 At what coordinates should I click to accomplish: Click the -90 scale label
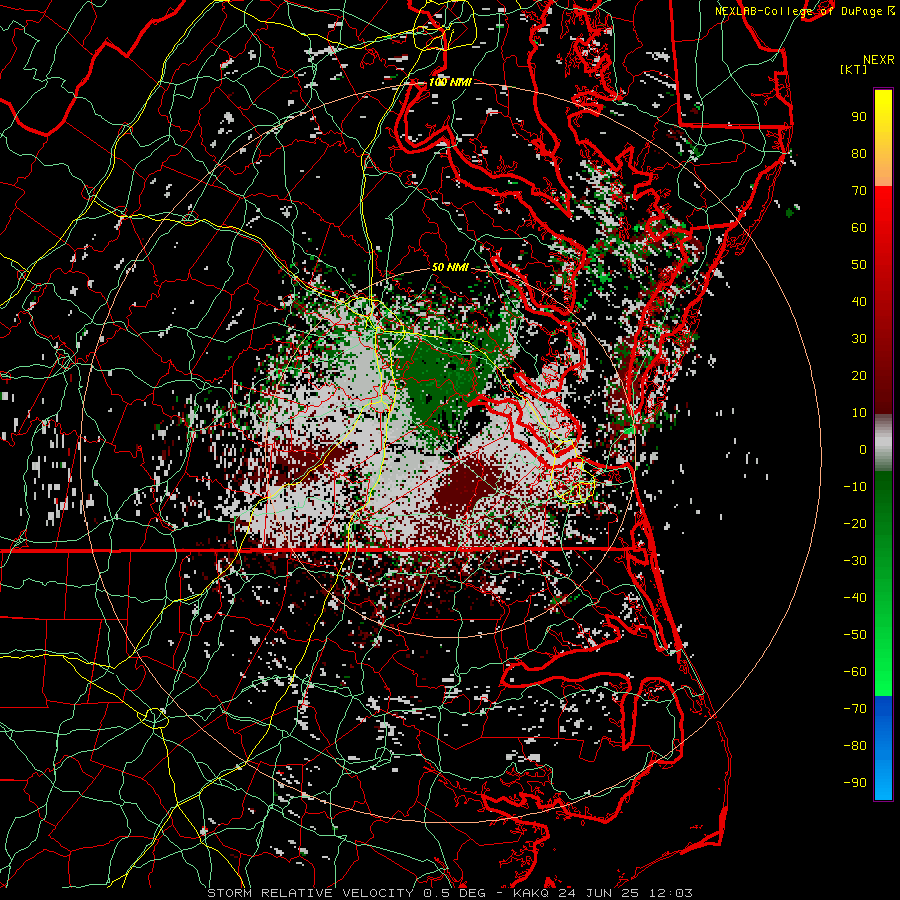coord(855,783)
